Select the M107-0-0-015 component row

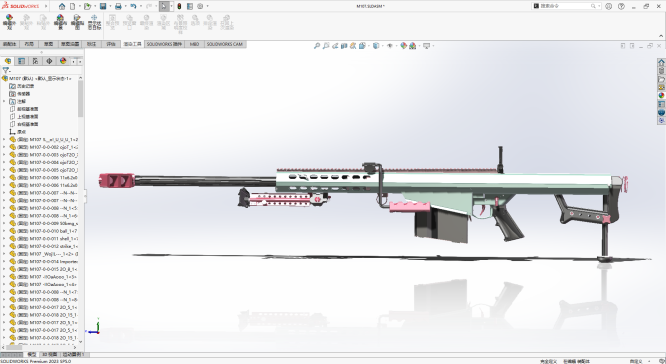tap(43, 269)
